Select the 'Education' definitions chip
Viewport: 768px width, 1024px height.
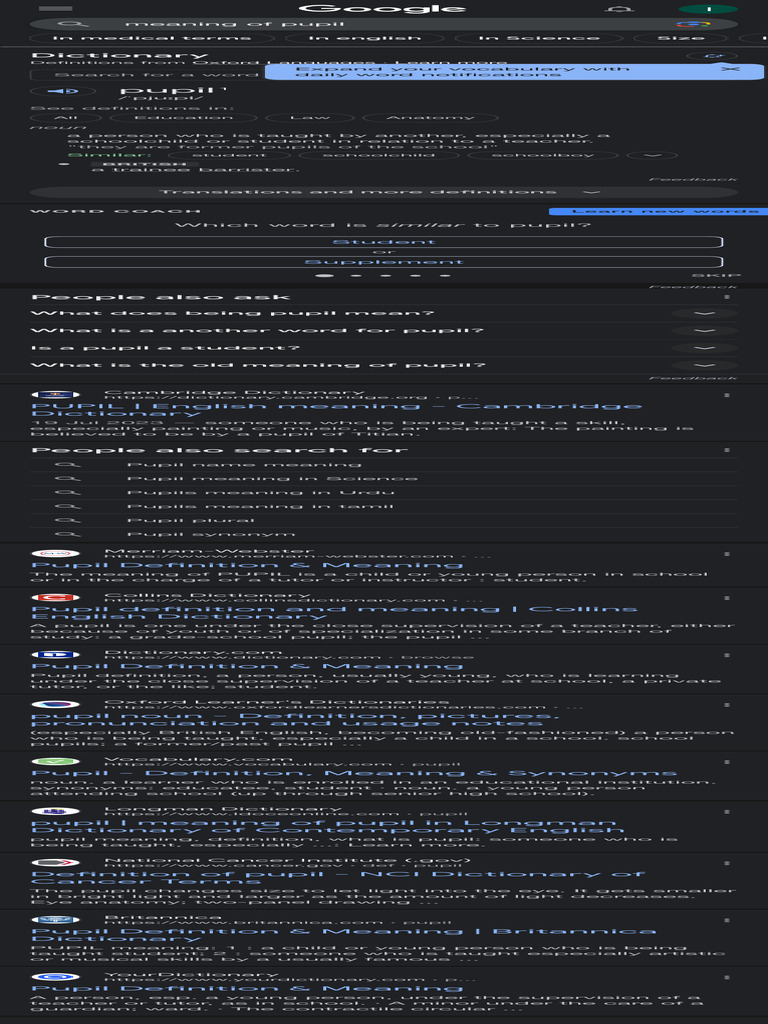click(x=184, y=118)
